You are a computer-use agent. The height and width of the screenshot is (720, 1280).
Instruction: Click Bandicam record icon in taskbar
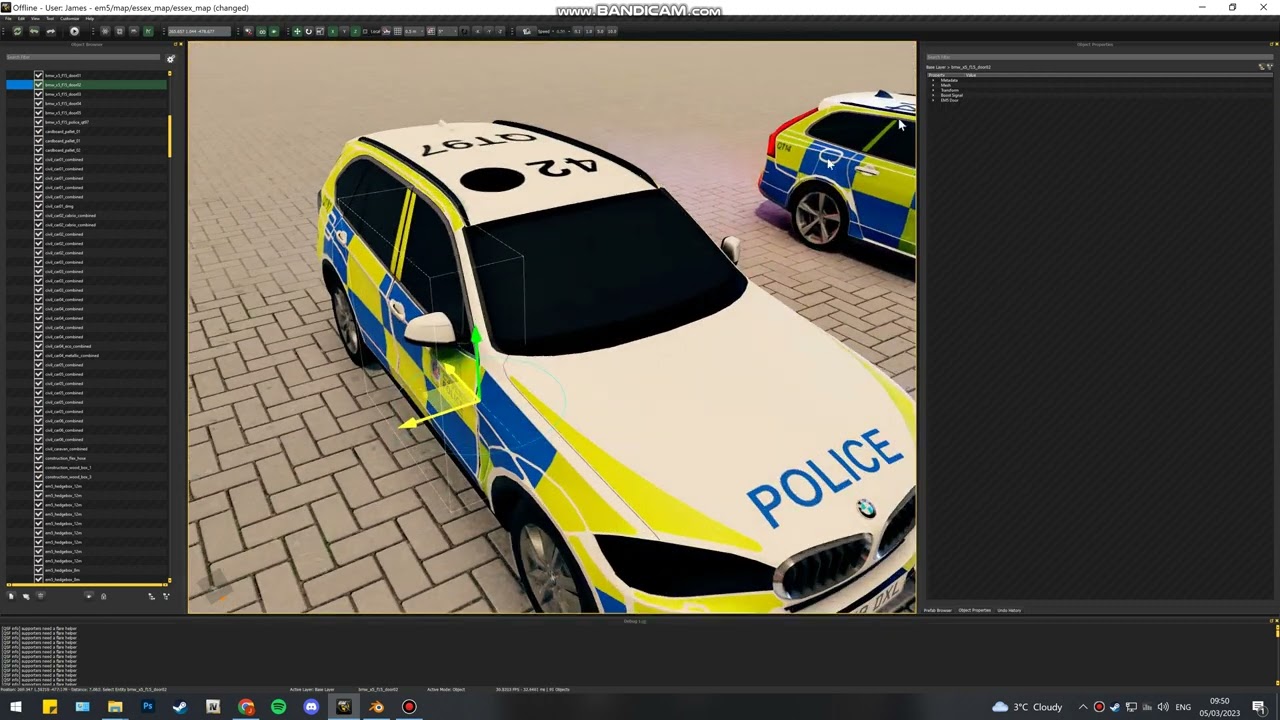(x=409, y=707)
